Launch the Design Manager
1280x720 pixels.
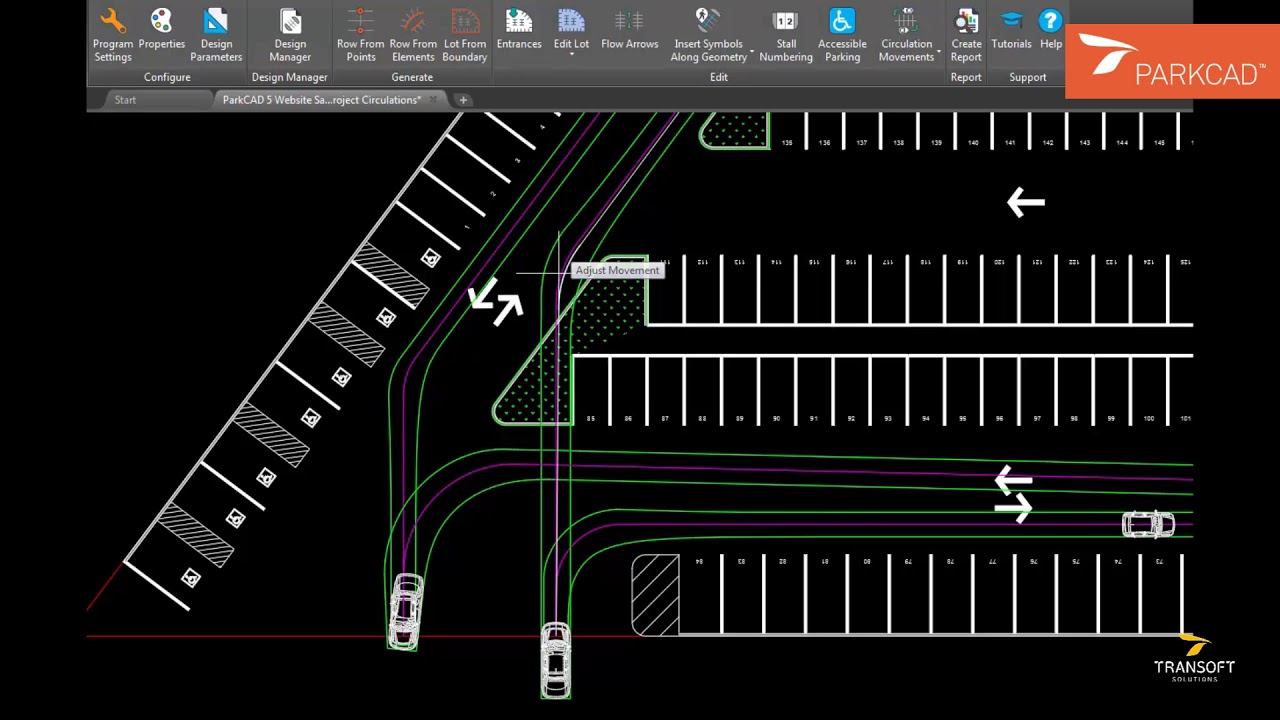point(290,36)
